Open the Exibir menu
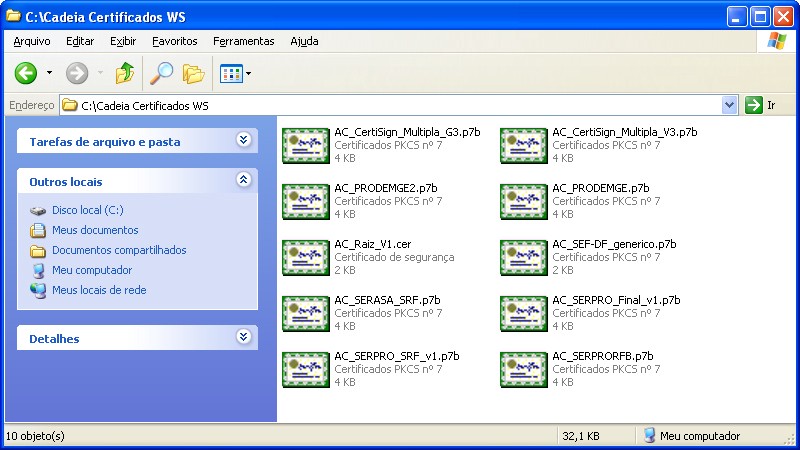The width and height of the screenshot is (800, 450). (123, 41)
